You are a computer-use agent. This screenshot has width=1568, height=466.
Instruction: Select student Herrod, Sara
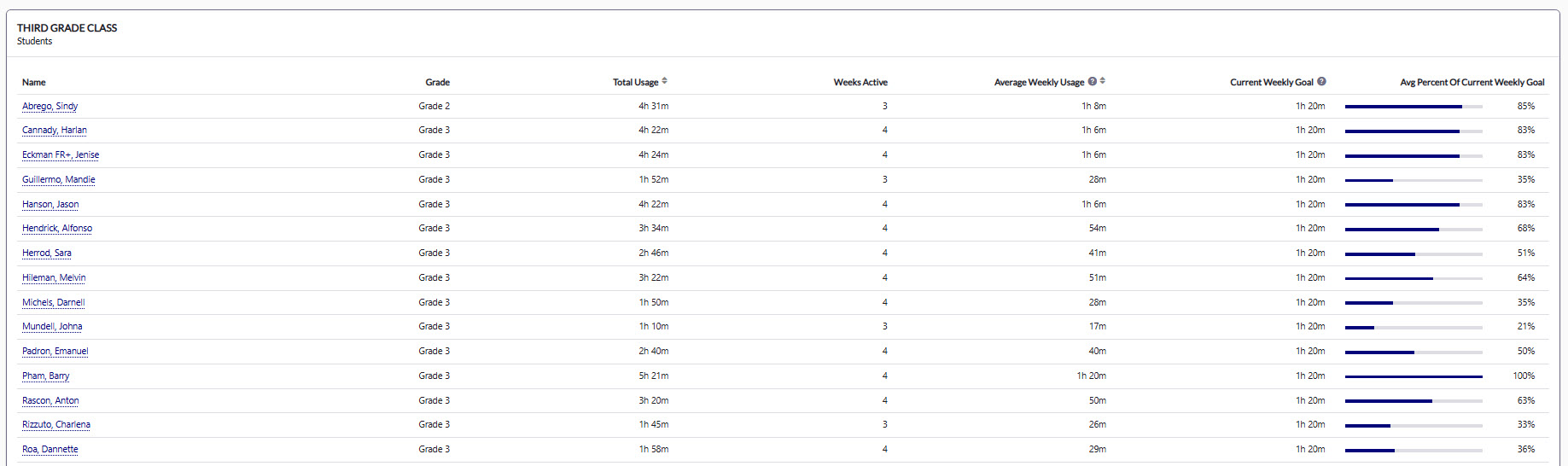tap(46, 253)
